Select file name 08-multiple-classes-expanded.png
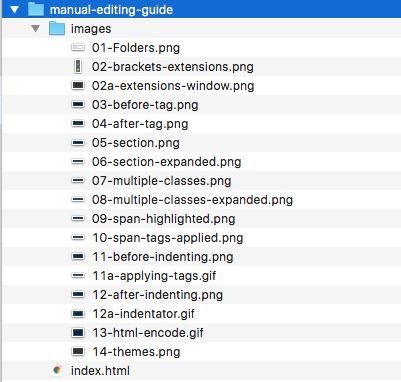This screenshot has width=401, height=382. pos(192,200)
